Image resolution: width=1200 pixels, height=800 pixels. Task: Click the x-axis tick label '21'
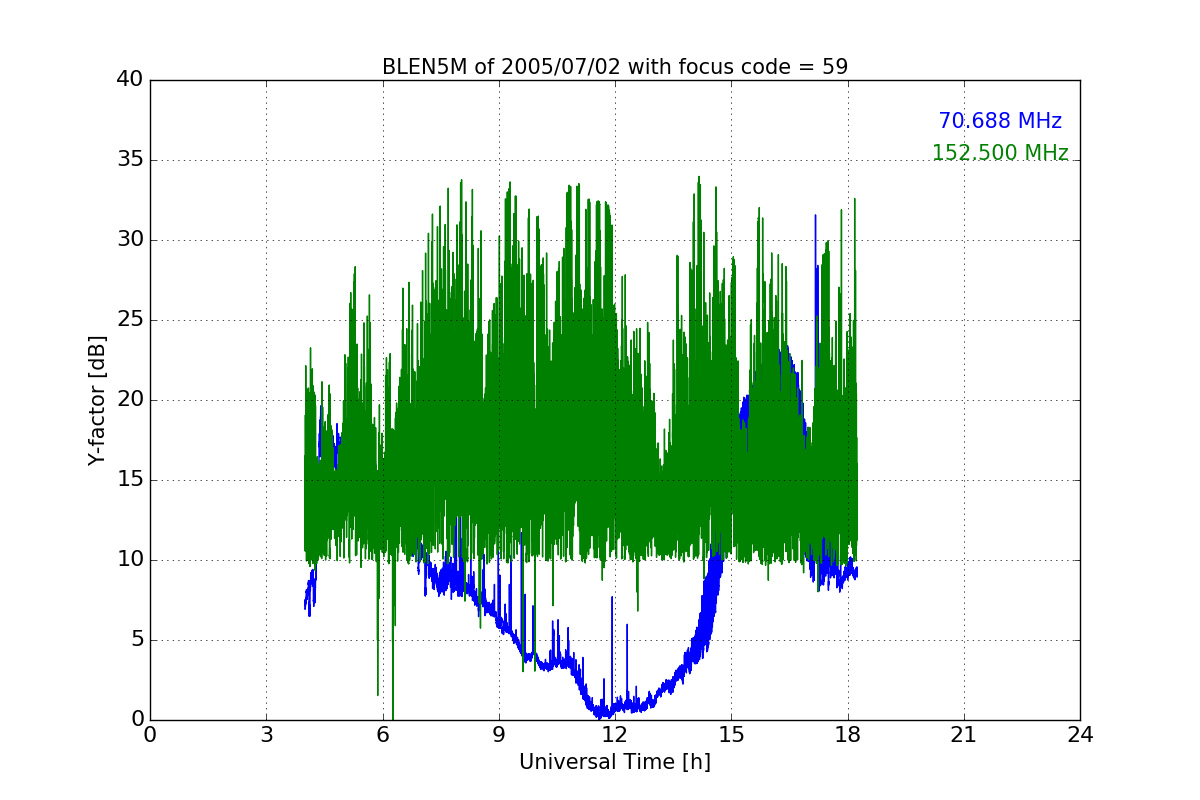964,734
